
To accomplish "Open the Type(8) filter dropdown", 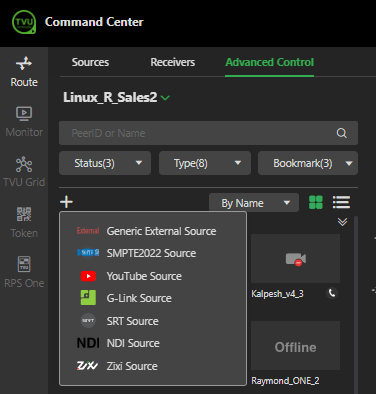I will [205, 163].
